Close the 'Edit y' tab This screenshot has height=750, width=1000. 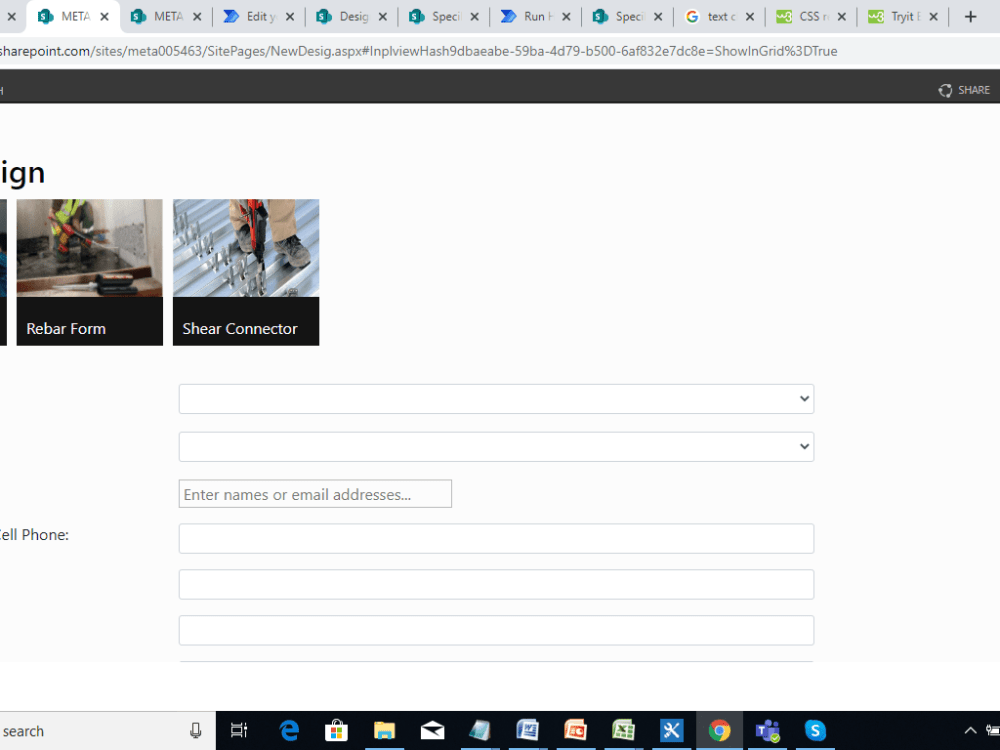pyautogui.click(x=290, y=17)
